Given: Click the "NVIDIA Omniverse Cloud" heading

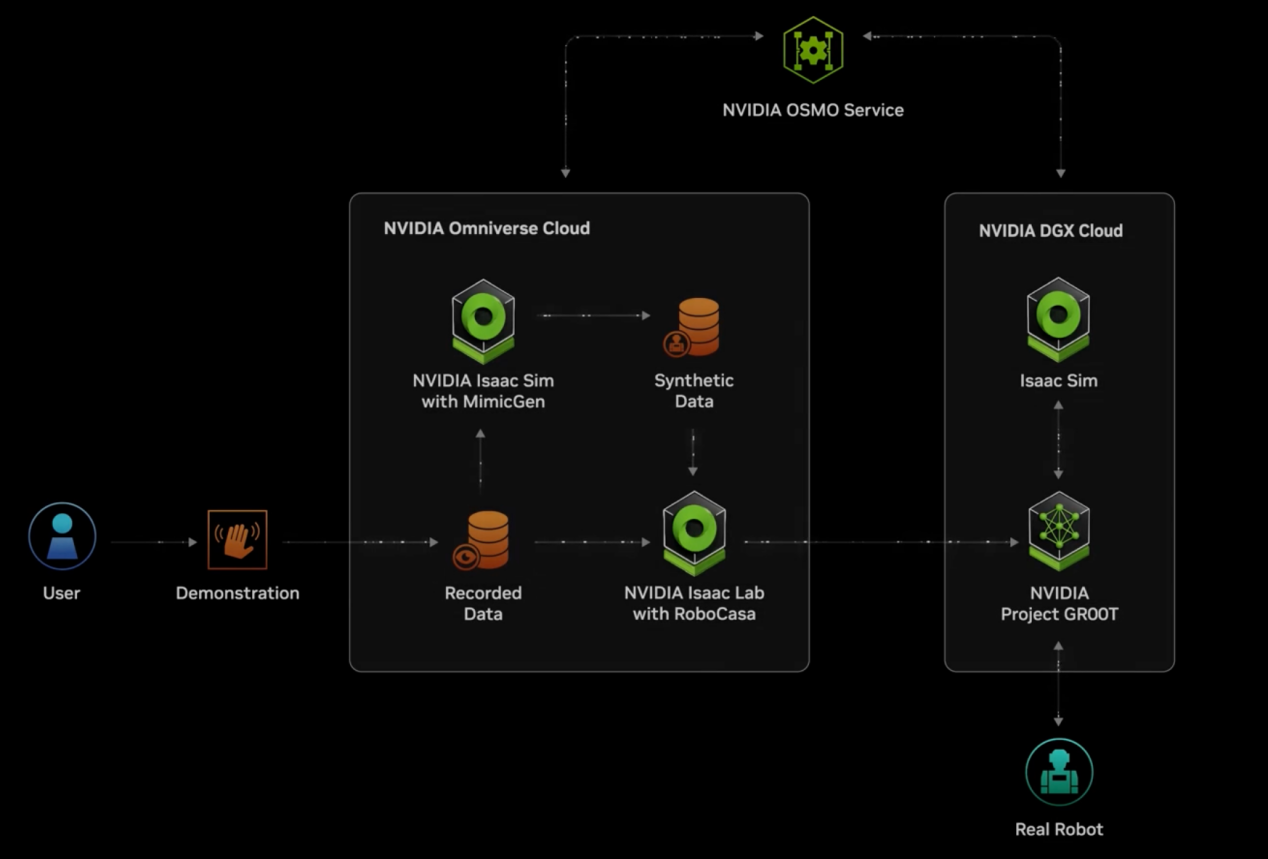Looking at the screenshot, I should (487, 228).
